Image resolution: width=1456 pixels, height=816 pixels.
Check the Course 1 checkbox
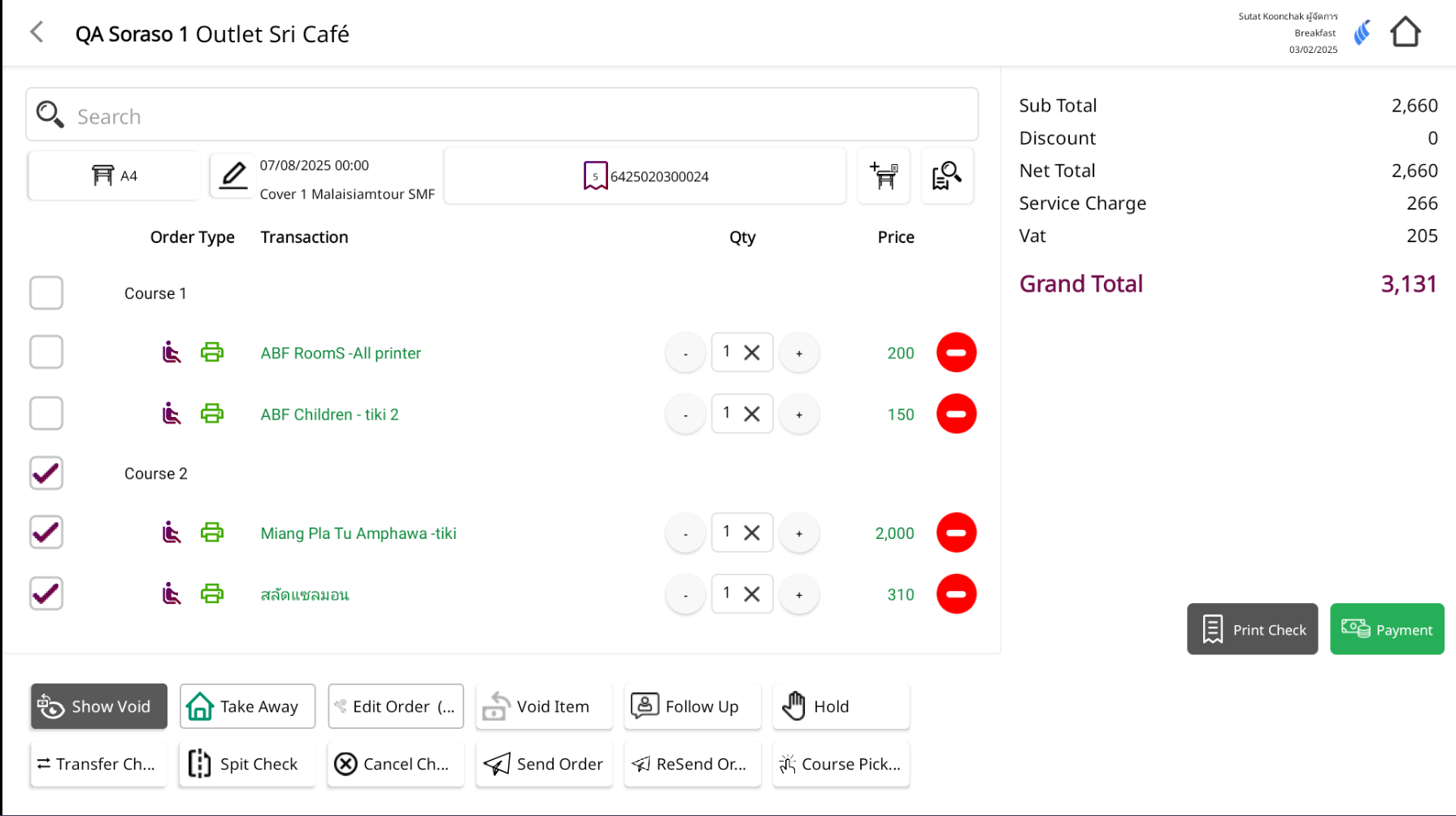[46, 293]
